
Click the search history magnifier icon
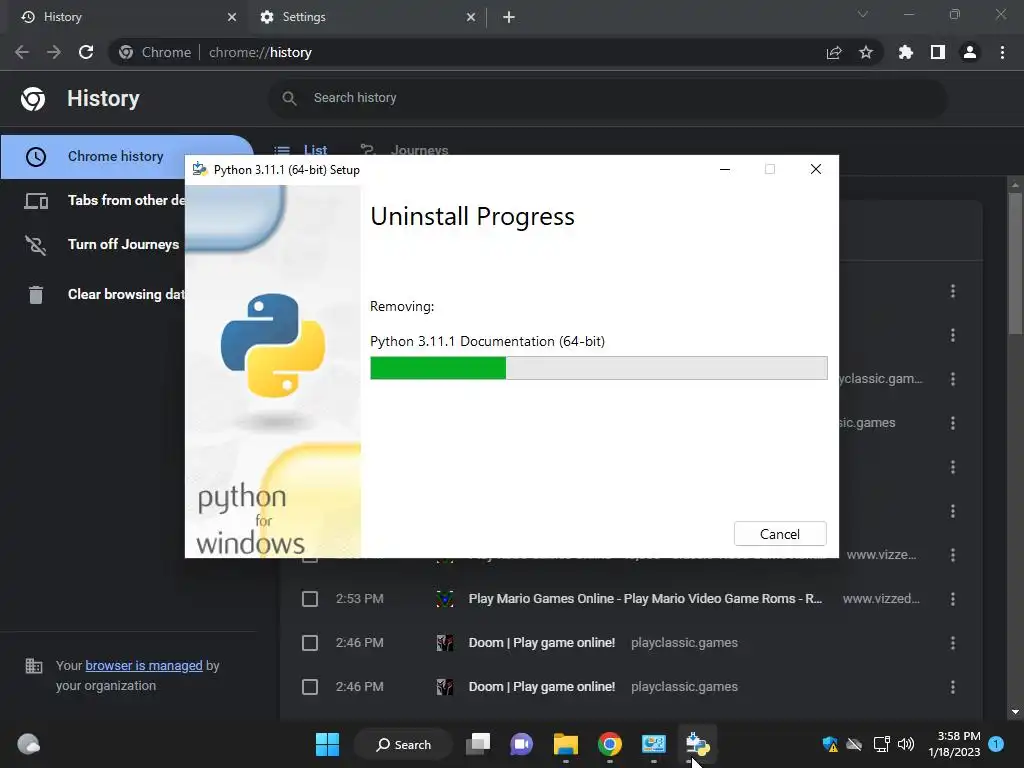coord(289,98)
